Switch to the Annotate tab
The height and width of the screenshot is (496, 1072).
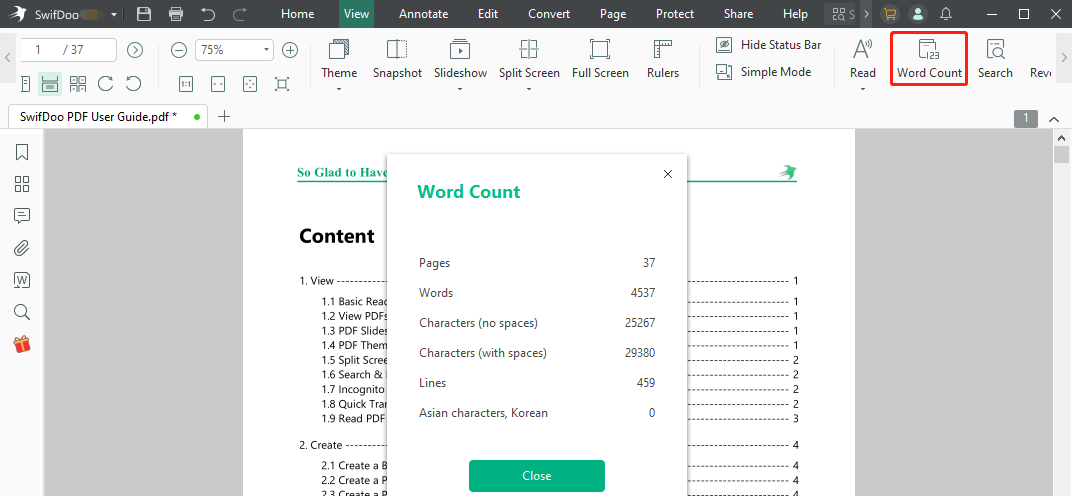(x=424, y=14)
